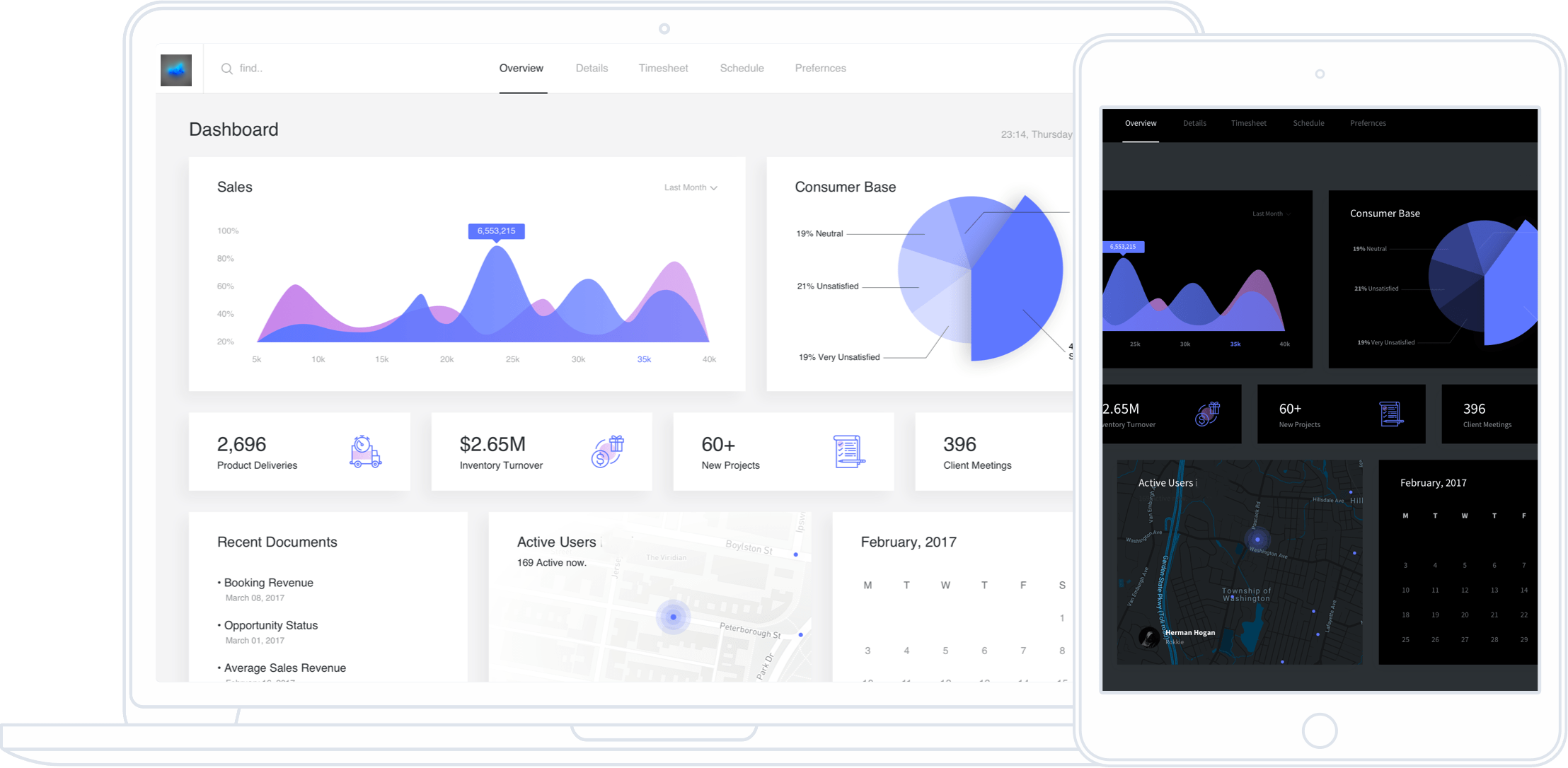The image size is (1568, 768).
Task: Select the Schedule tab on the tablet
Action: click(x=1308, y=123)
